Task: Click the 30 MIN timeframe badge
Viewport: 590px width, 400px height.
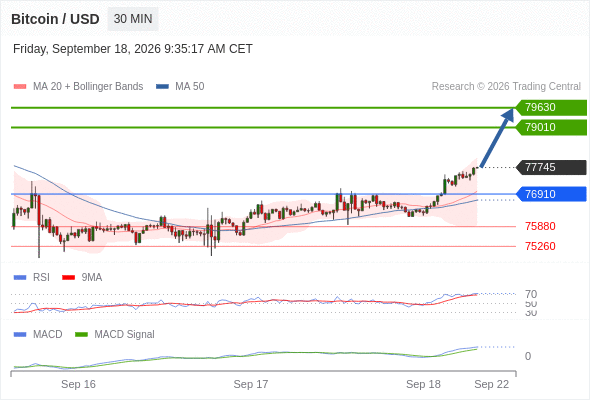Action: click(x=133, y=19)
